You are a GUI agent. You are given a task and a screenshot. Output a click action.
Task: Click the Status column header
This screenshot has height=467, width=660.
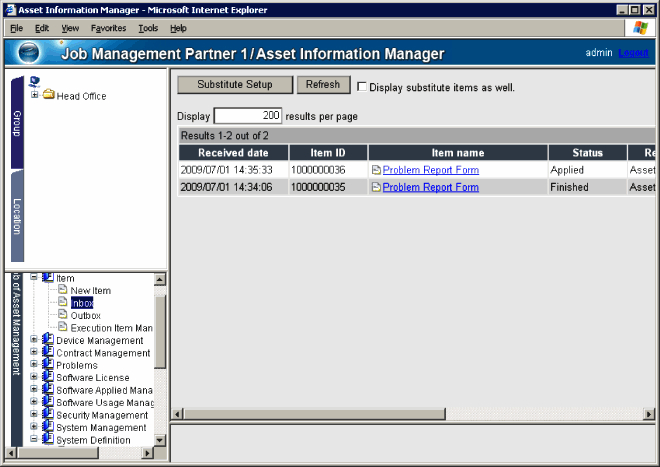coord(588,152)
